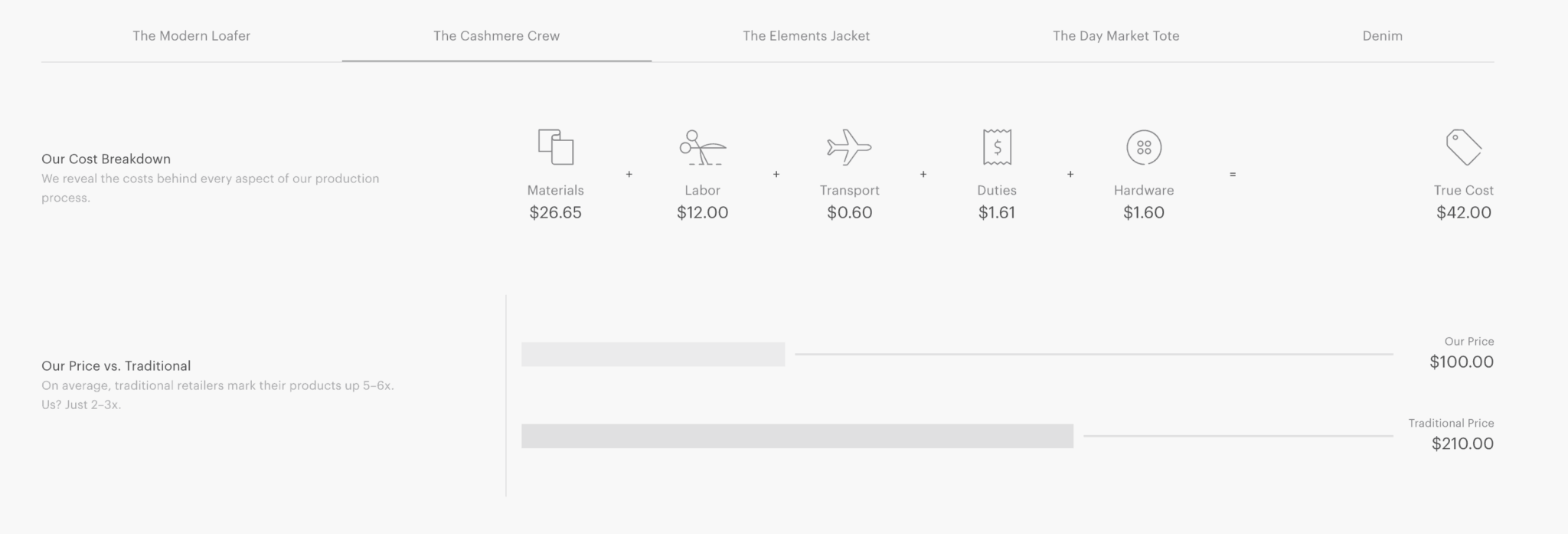Open The Elements Jacket tab
The height and width of the screenshot is (534, 1568).
(806, 35)
